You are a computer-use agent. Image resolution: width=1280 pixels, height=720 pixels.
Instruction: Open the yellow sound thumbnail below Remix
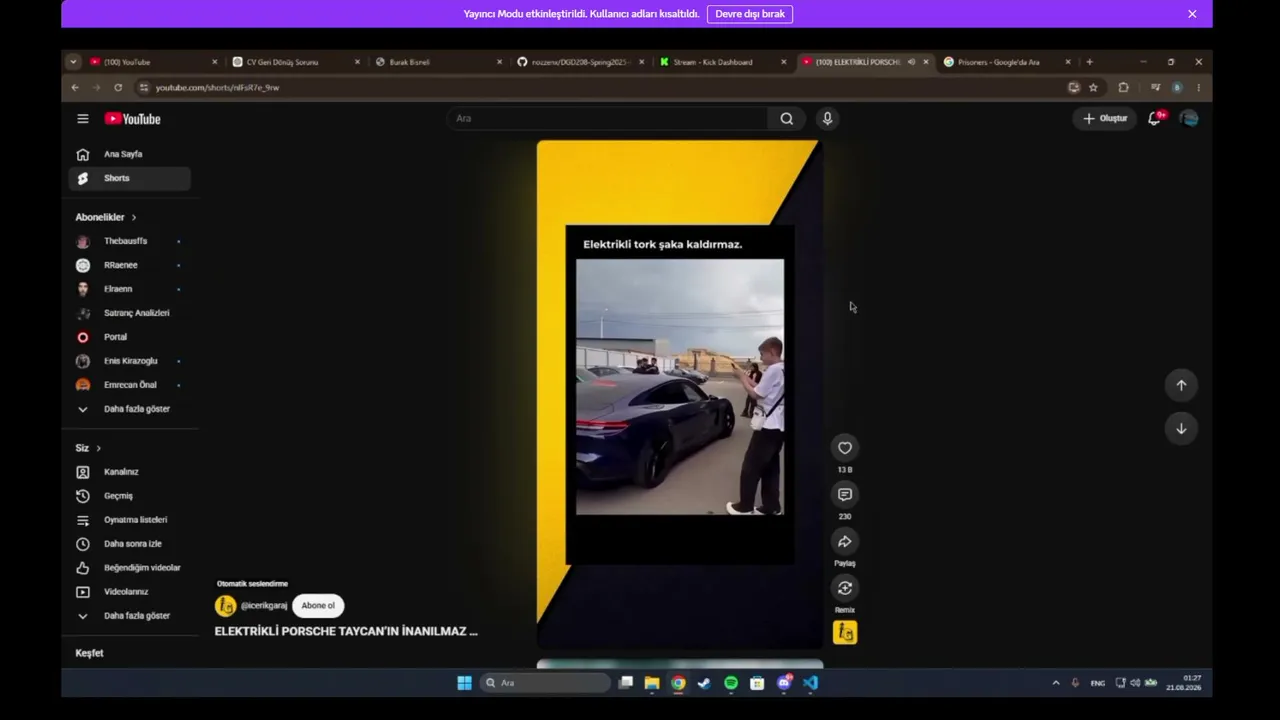tap(845, 632)
